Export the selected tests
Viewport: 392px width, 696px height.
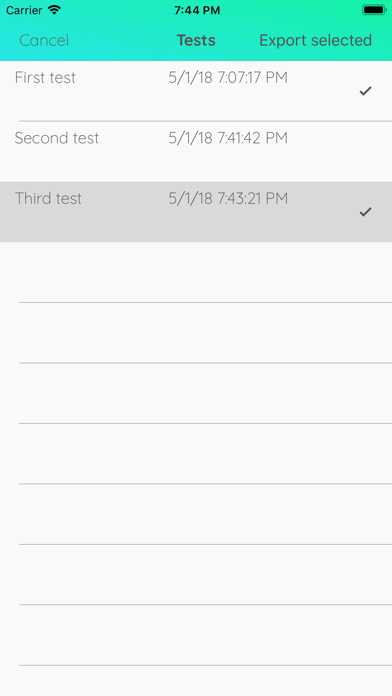(x=316, y=40)
